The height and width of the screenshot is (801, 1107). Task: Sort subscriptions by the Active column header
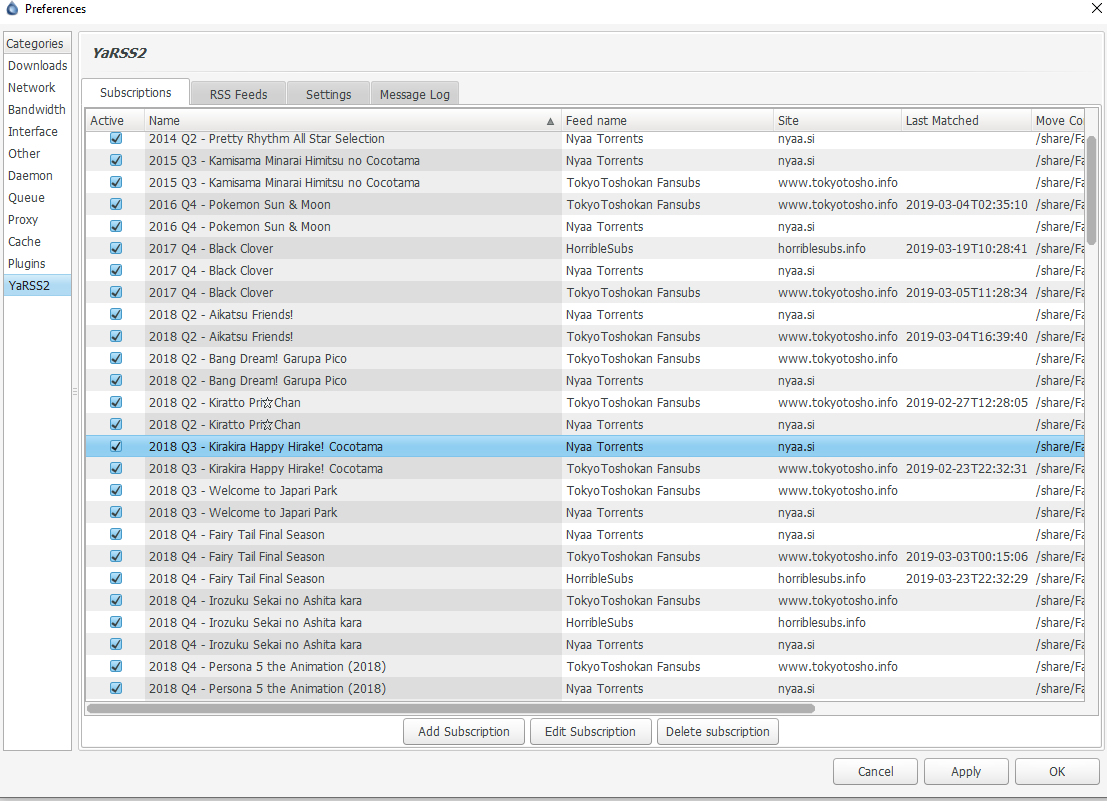[115, 121]
